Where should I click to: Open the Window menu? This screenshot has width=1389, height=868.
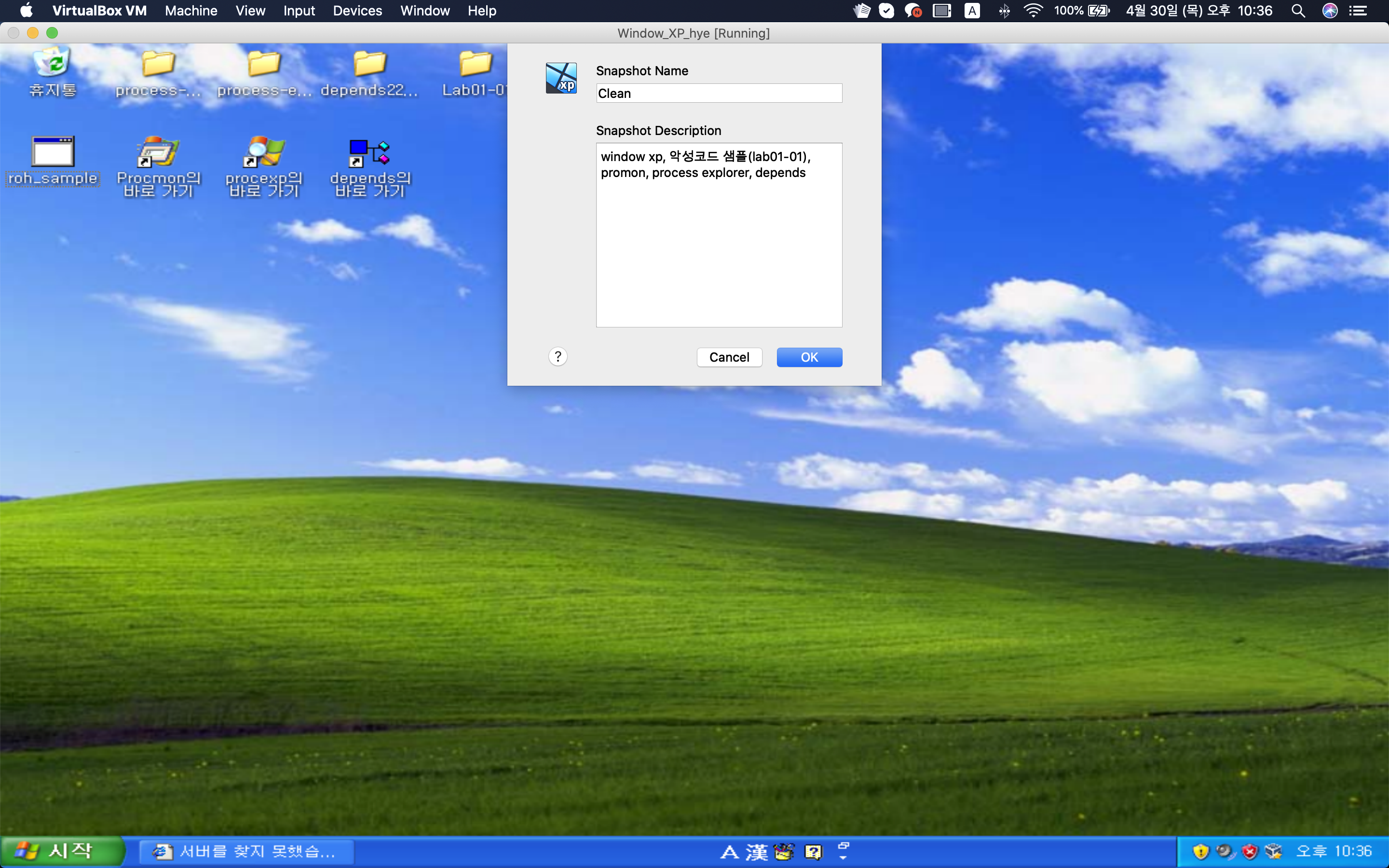click(425, 10)
